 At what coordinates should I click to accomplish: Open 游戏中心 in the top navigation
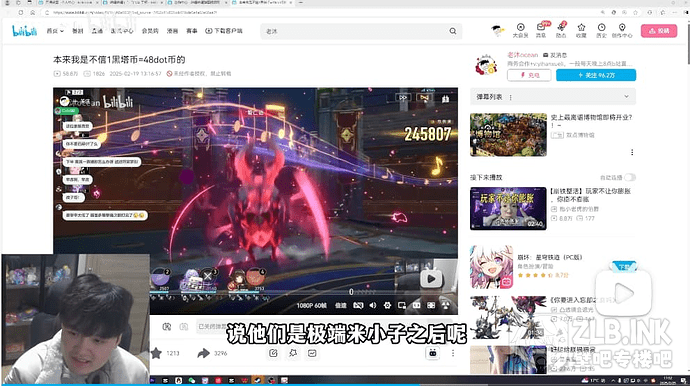click(121, 31)
